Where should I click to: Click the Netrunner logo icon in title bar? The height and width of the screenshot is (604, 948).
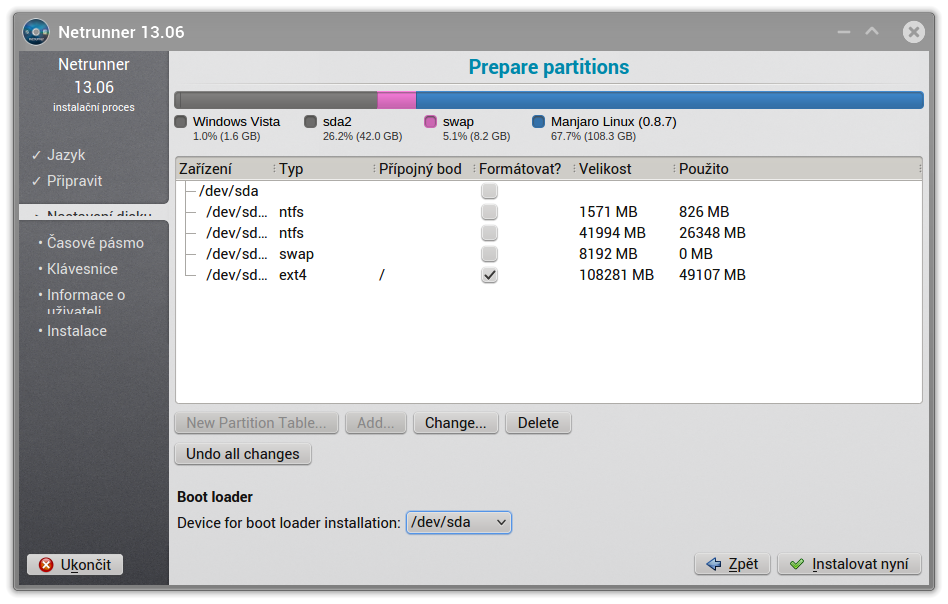click(36, 31)
